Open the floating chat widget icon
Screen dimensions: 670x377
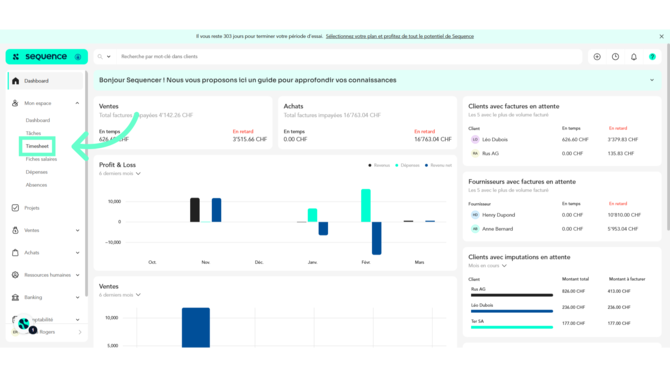(x=24, y=324)
